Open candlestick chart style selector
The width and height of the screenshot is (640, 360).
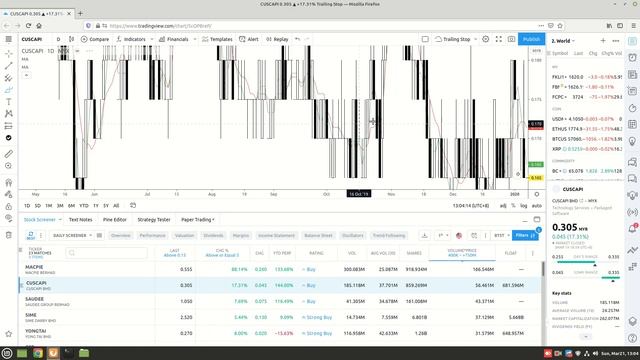coord(71,39)
